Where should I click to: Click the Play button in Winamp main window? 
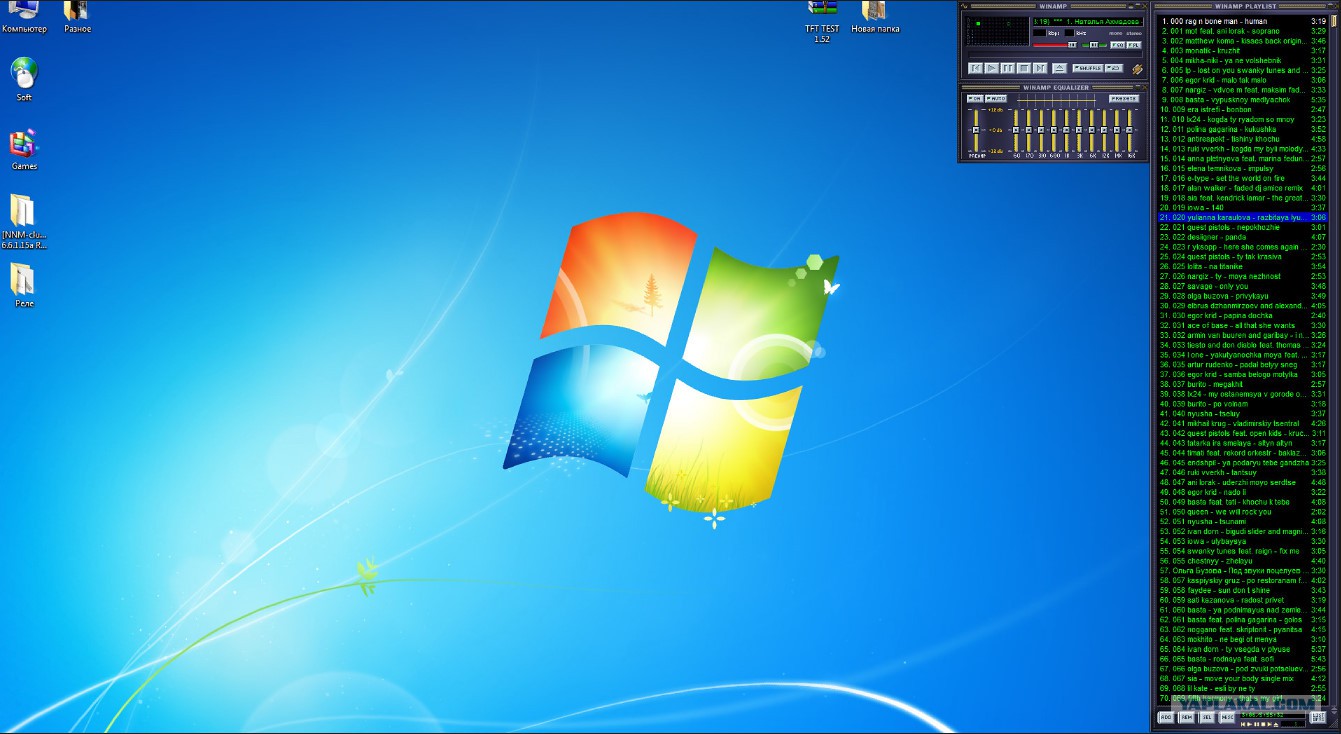click(x=992, y=68)
